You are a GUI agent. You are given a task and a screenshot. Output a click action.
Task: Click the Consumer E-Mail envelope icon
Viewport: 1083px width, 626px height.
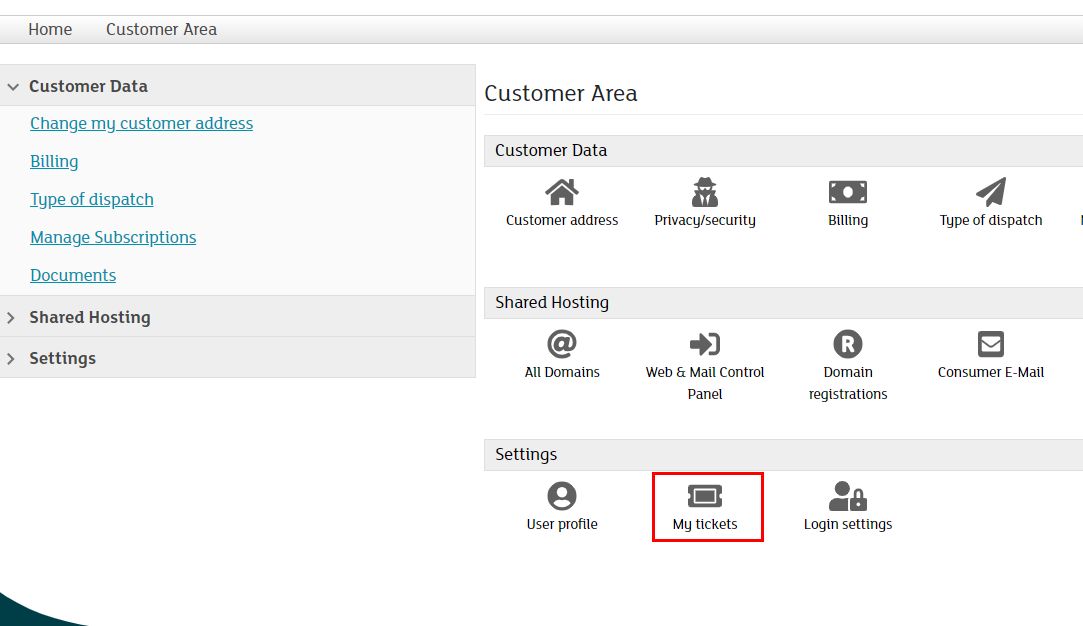pos(990,344)
